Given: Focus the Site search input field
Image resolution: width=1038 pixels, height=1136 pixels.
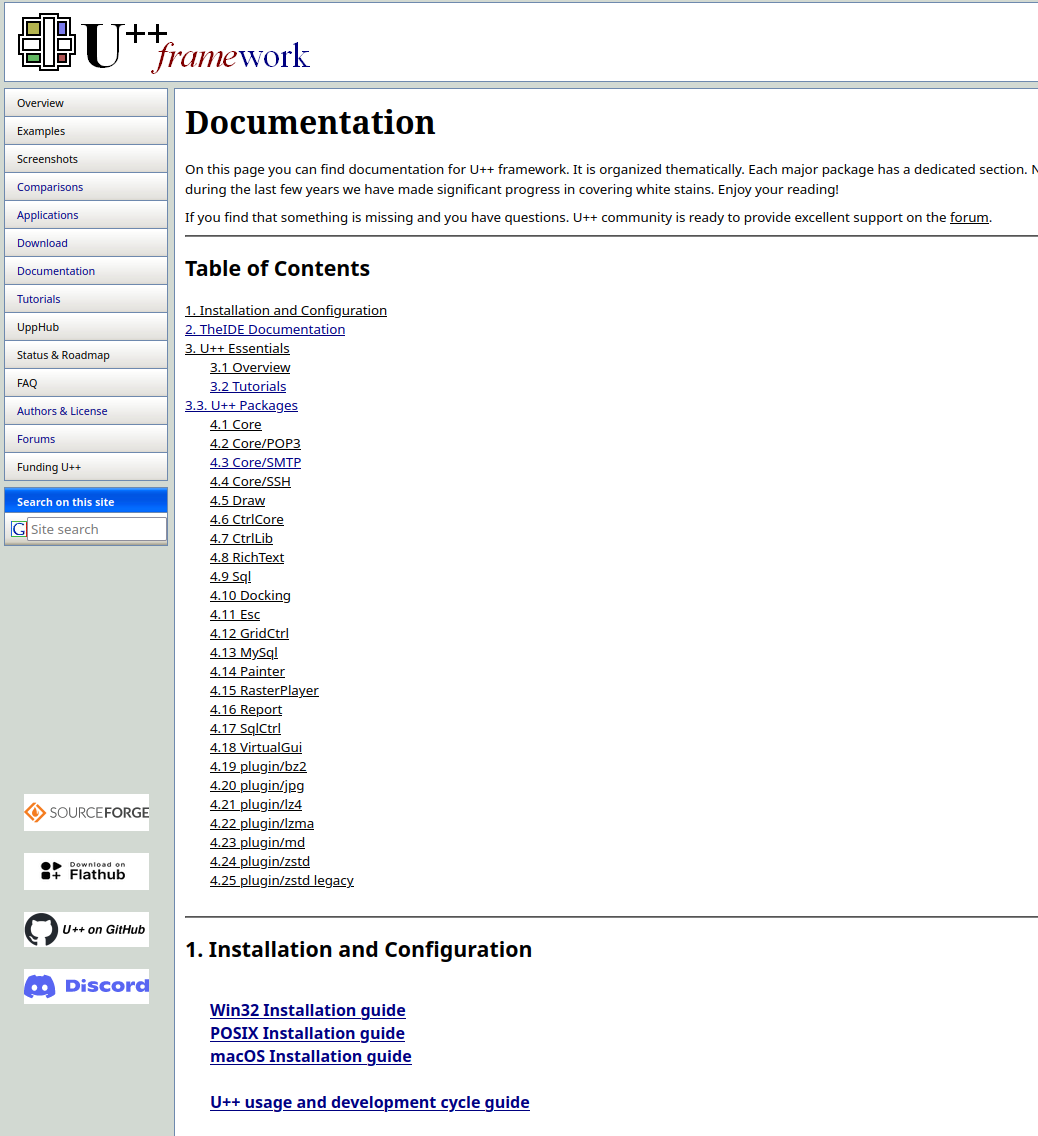Looking at the screenshot, I should [96, 529].
